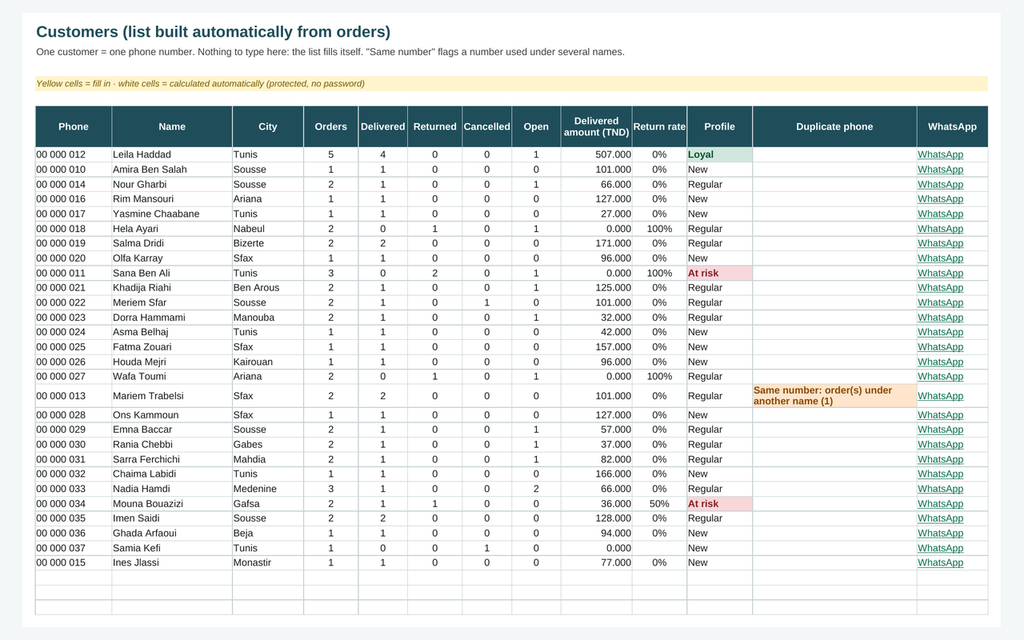1024x640 pixels.
Task: Select the delivered amount 171.000
Action: 596,243
